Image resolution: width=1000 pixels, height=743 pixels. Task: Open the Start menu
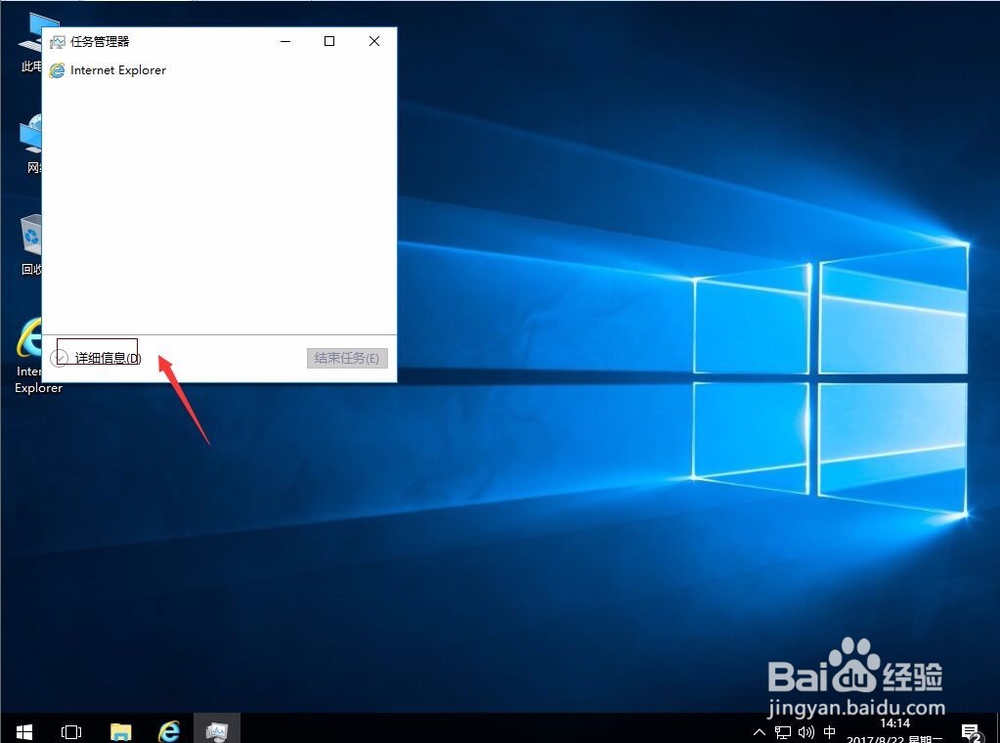point(22,729)
